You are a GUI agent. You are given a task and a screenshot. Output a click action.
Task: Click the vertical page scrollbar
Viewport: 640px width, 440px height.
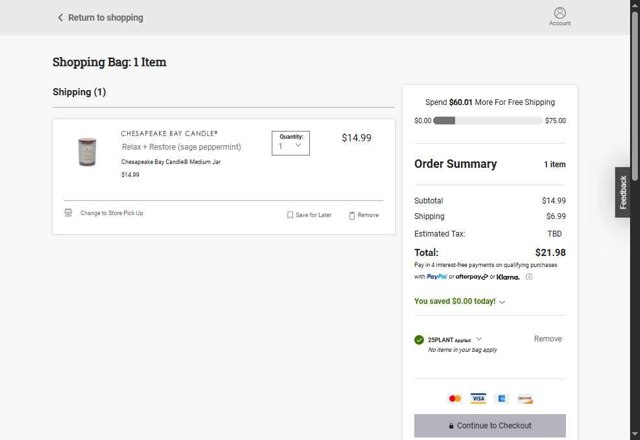(x=635, y=96)
